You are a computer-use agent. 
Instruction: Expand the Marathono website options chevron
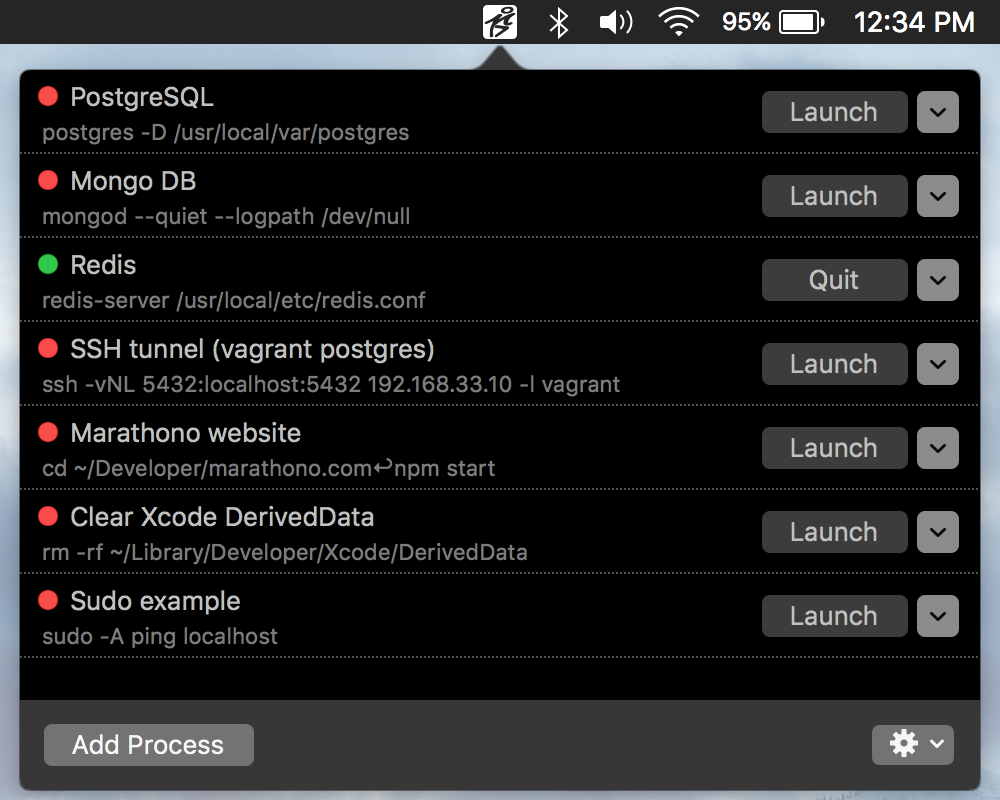pos(938,448)
